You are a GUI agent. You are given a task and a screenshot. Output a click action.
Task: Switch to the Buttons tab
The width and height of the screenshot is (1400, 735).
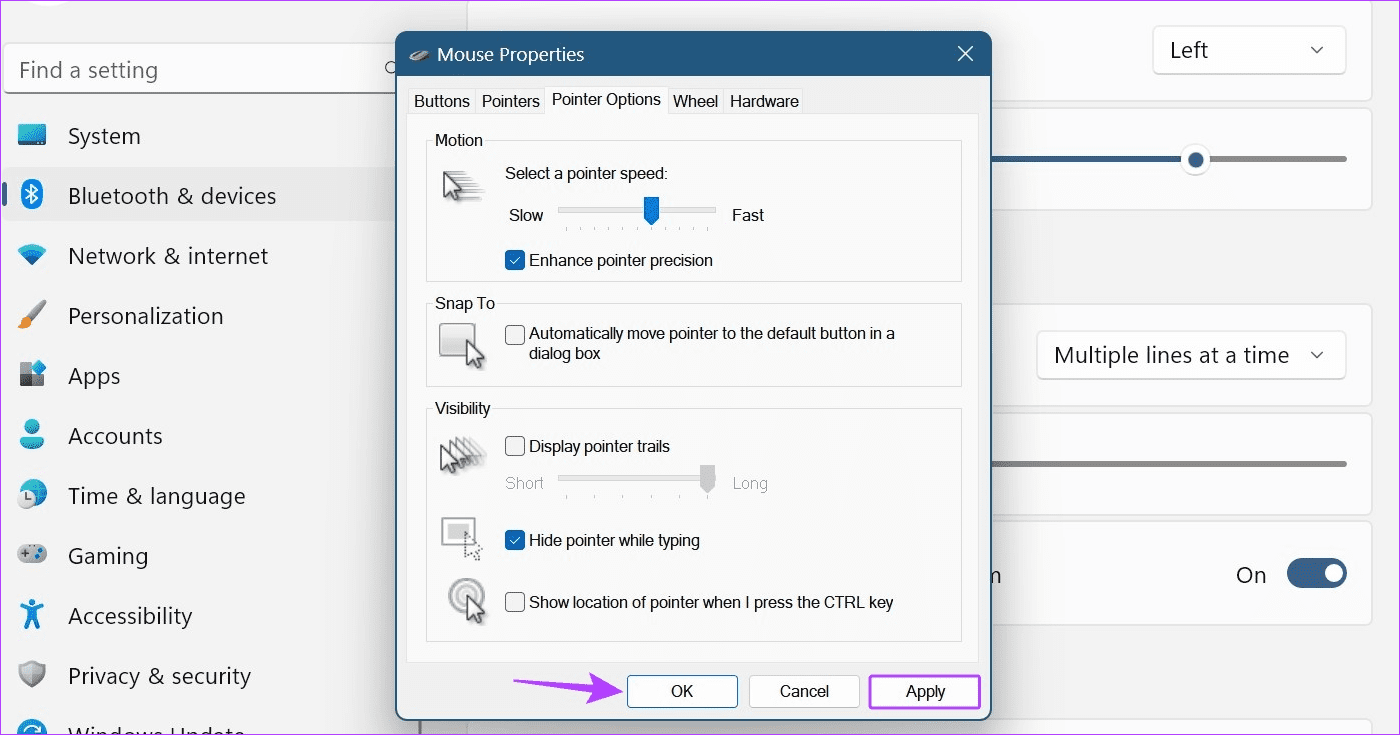click(442, 101)
